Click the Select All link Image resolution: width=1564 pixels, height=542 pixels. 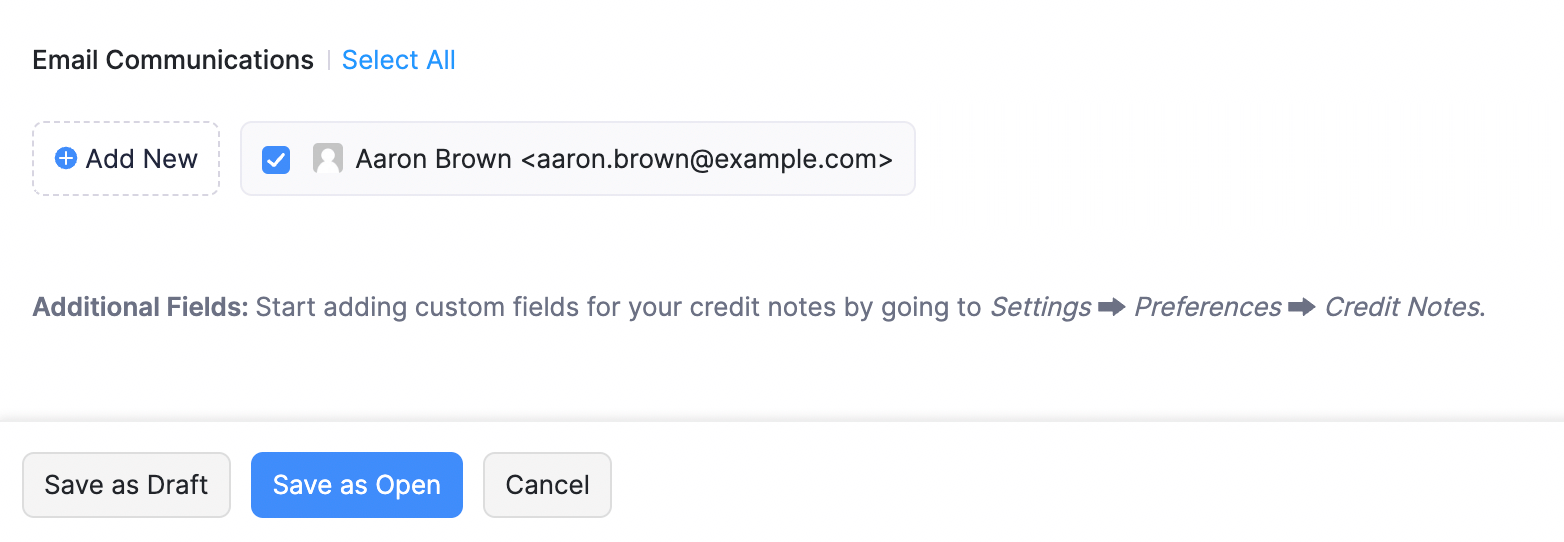[x=399, y=60]
